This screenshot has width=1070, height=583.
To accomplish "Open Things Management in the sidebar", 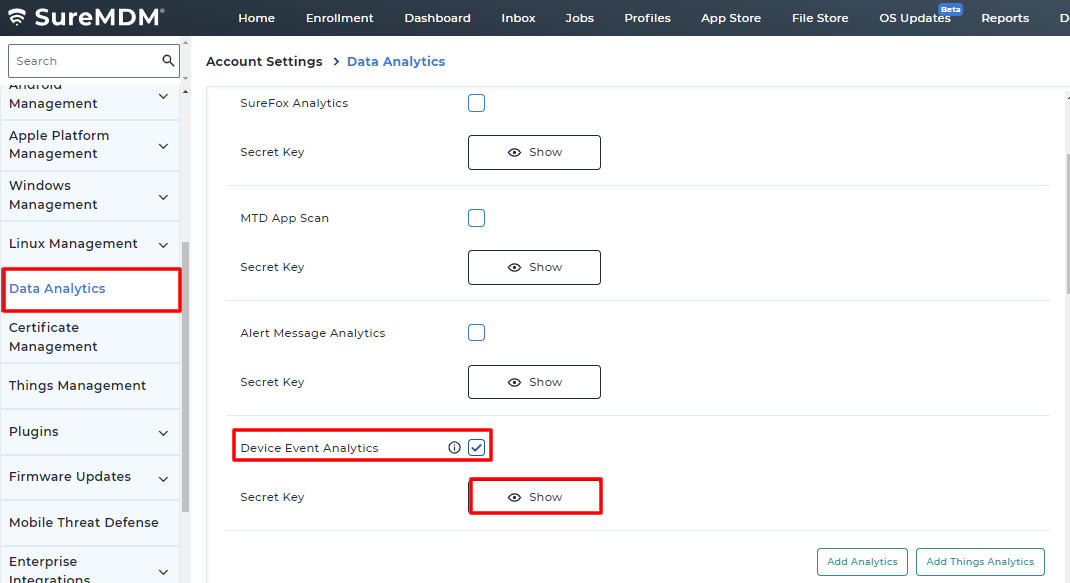I will click(90, 386).
